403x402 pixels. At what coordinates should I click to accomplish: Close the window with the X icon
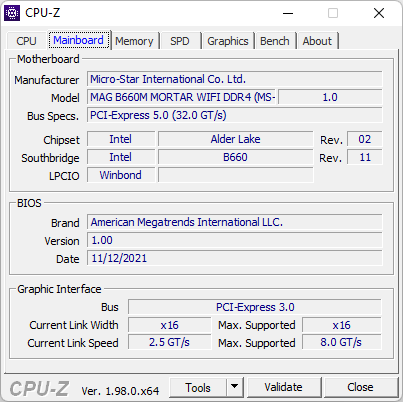pos(379,13)
